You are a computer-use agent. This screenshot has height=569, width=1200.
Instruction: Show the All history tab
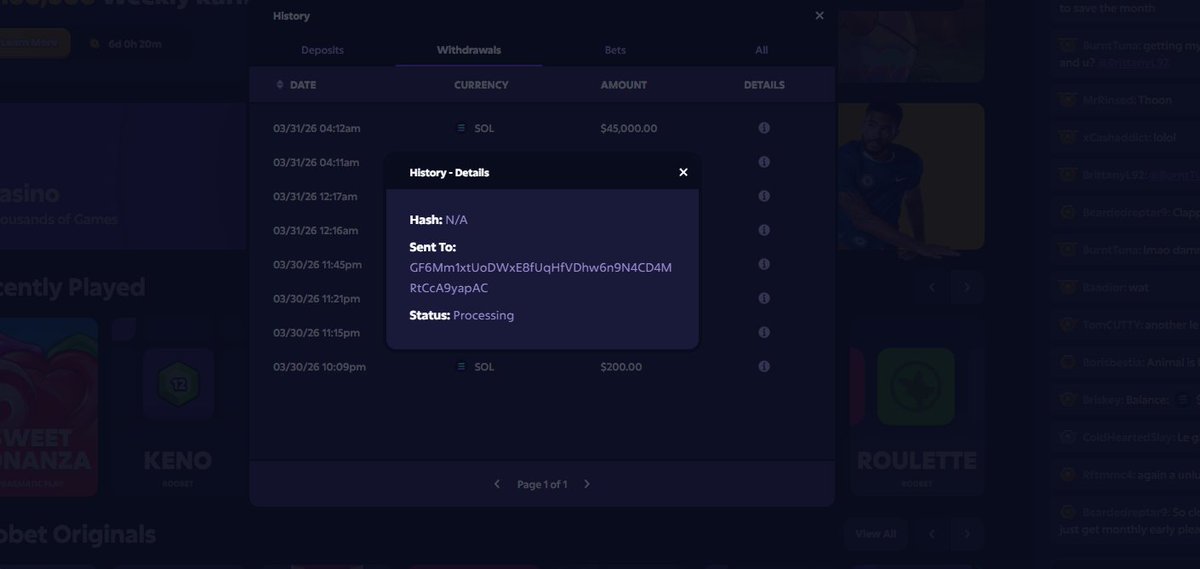[x=762, y=50]
